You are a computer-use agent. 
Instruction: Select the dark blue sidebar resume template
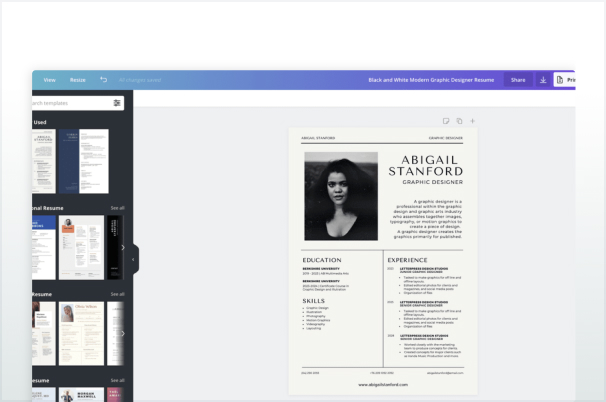(x=83, y=161)
